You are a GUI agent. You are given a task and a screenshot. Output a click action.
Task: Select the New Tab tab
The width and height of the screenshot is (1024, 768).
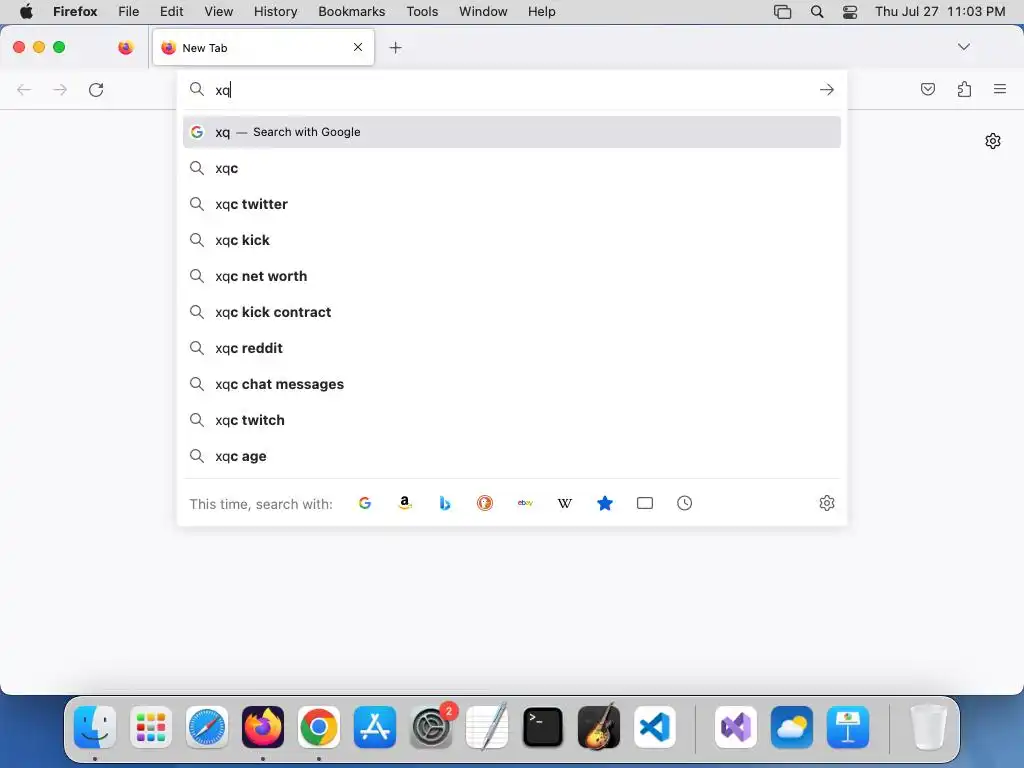[x=263, y=48]
